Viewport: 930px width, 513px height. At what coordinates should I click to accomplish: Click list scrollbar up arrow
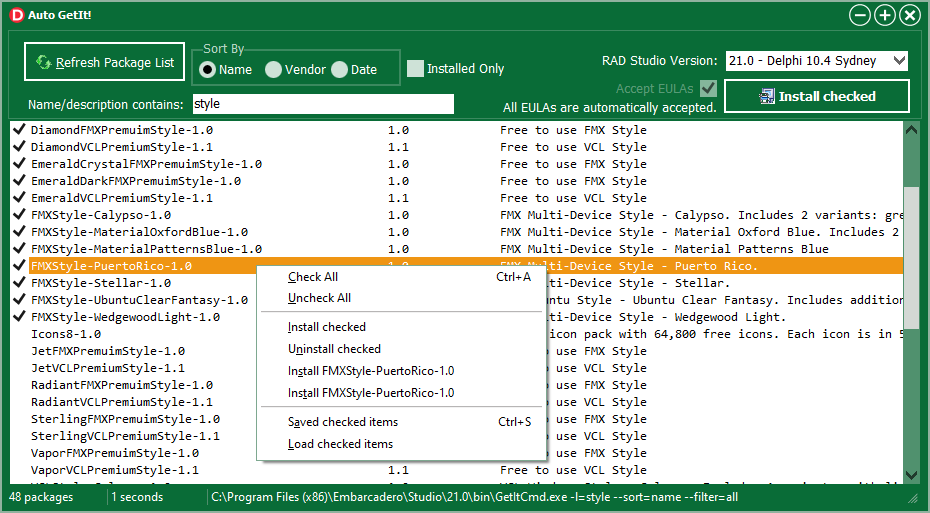(912, 130)
